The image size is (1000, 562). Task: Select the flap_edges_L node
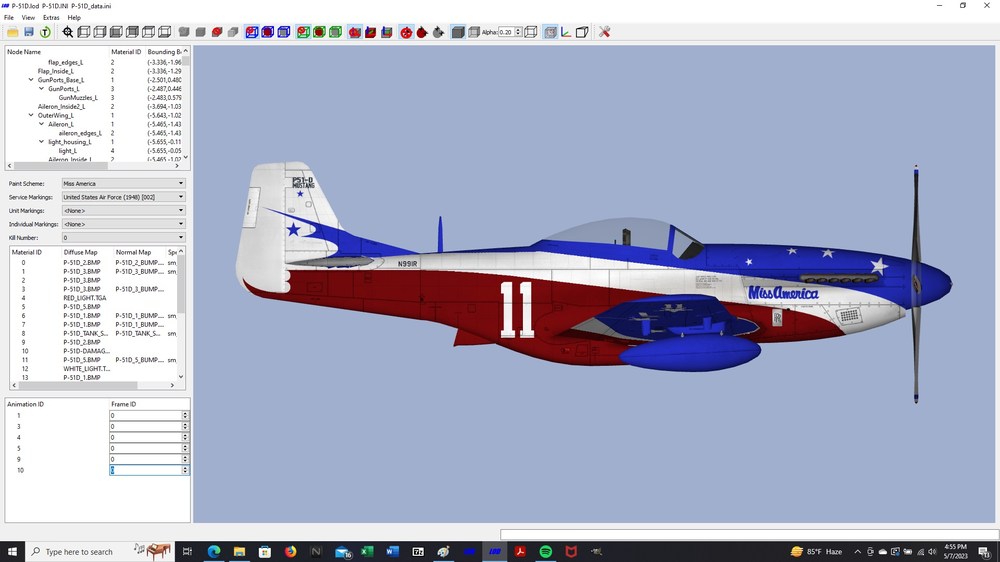point(65,63)
